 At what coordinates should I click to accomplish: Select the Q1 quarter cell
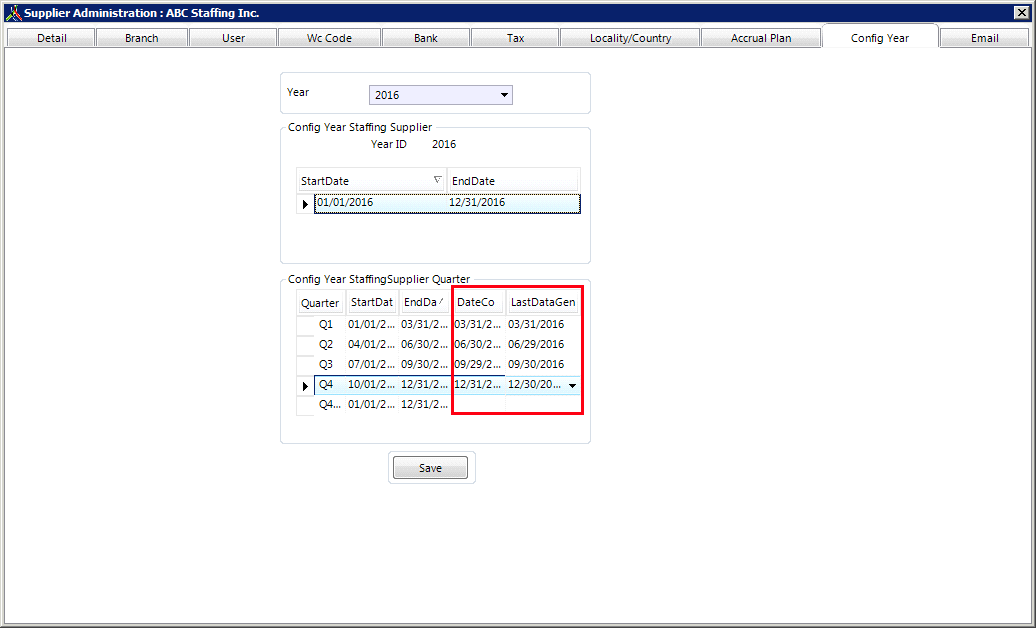coord(329,325)
